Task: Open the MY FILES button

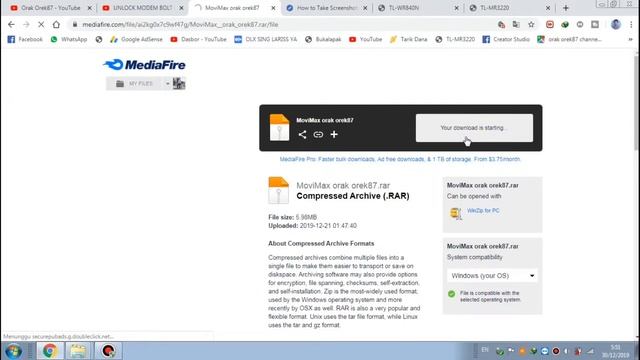Action: pos(135,84)
